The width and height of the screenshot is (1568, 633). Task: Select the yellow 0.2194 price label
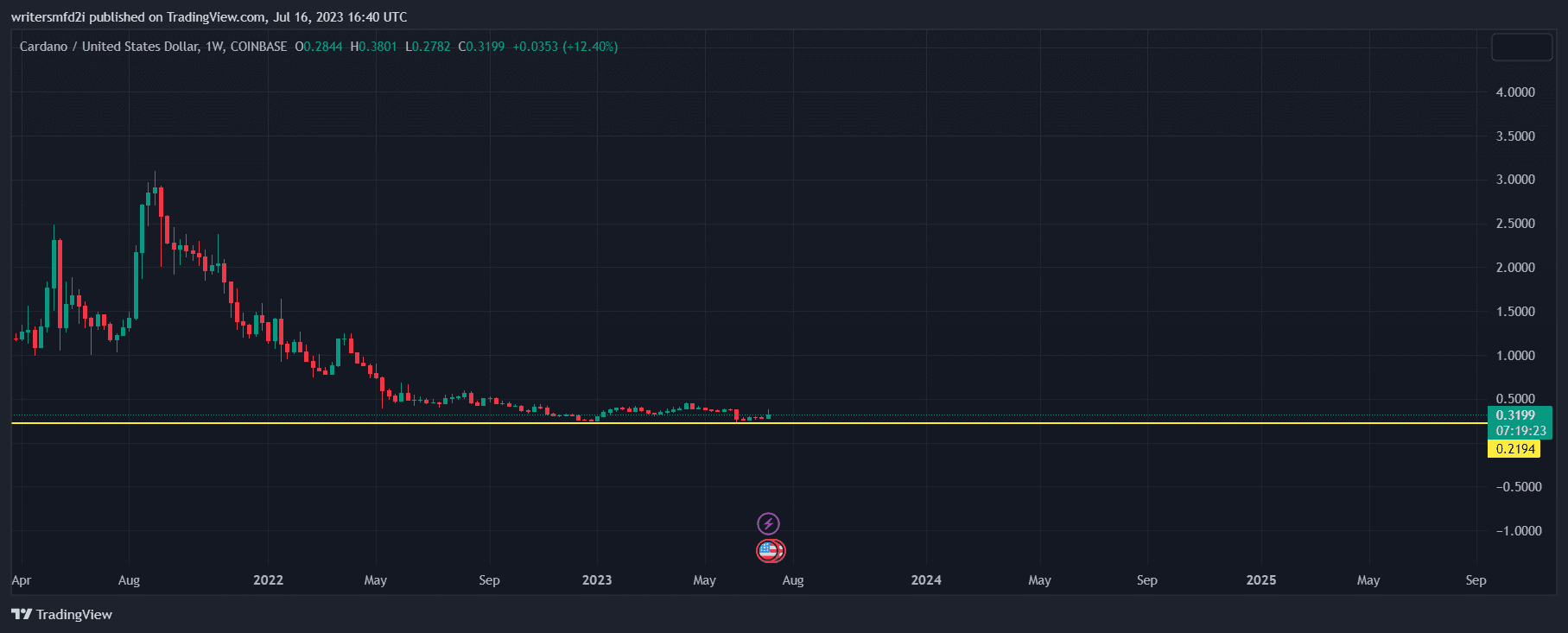pyautogui.click(x=1514, y=449)
